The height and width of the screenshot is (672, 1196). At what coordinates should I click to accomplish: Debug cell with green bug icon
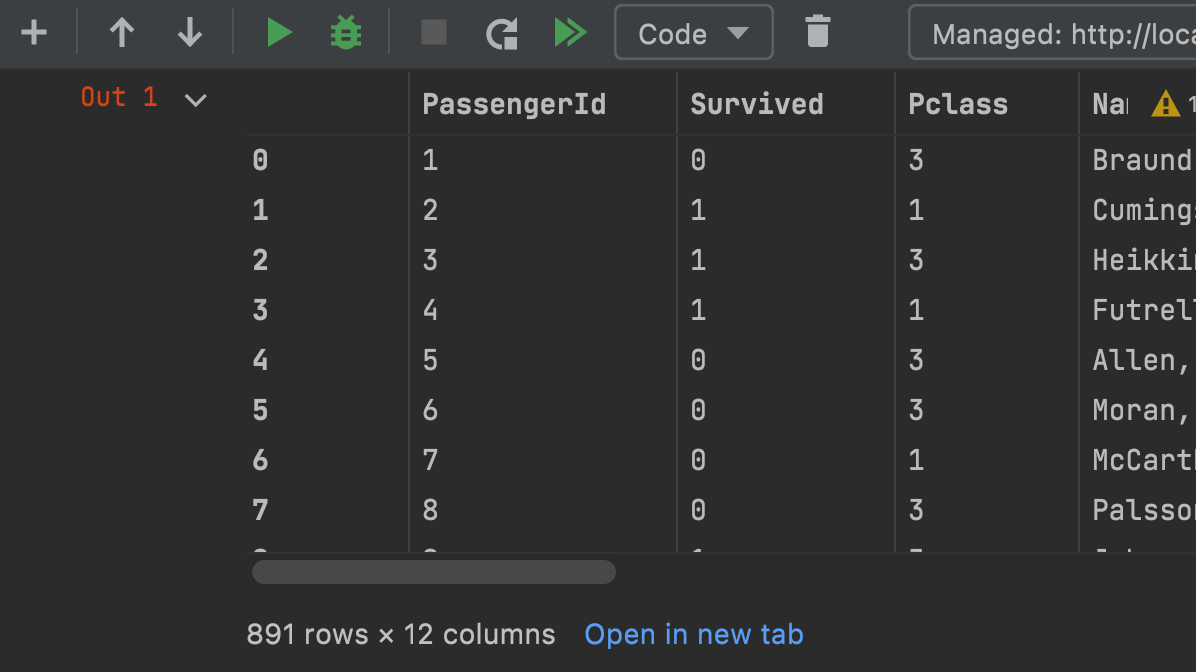[x=346, y=33]
